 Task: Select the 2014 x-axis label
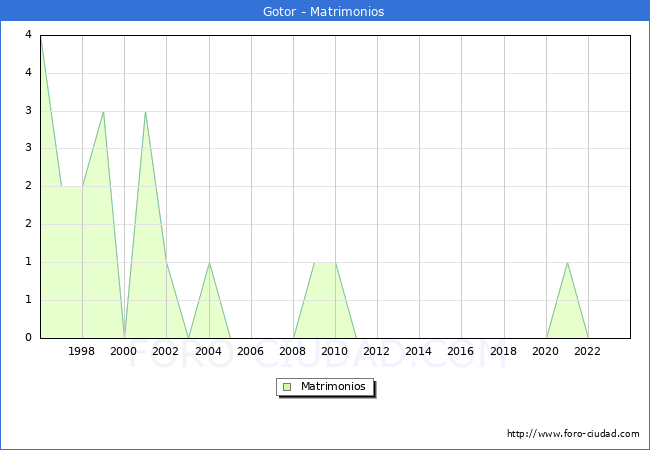[x=418, y=351]
